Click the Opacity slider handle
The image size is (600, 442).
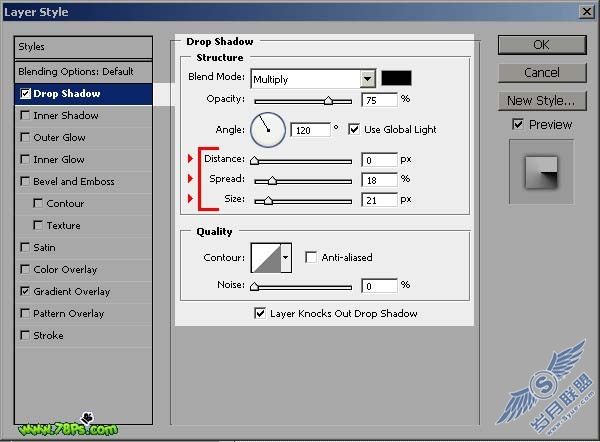click(x=328, y=101)
